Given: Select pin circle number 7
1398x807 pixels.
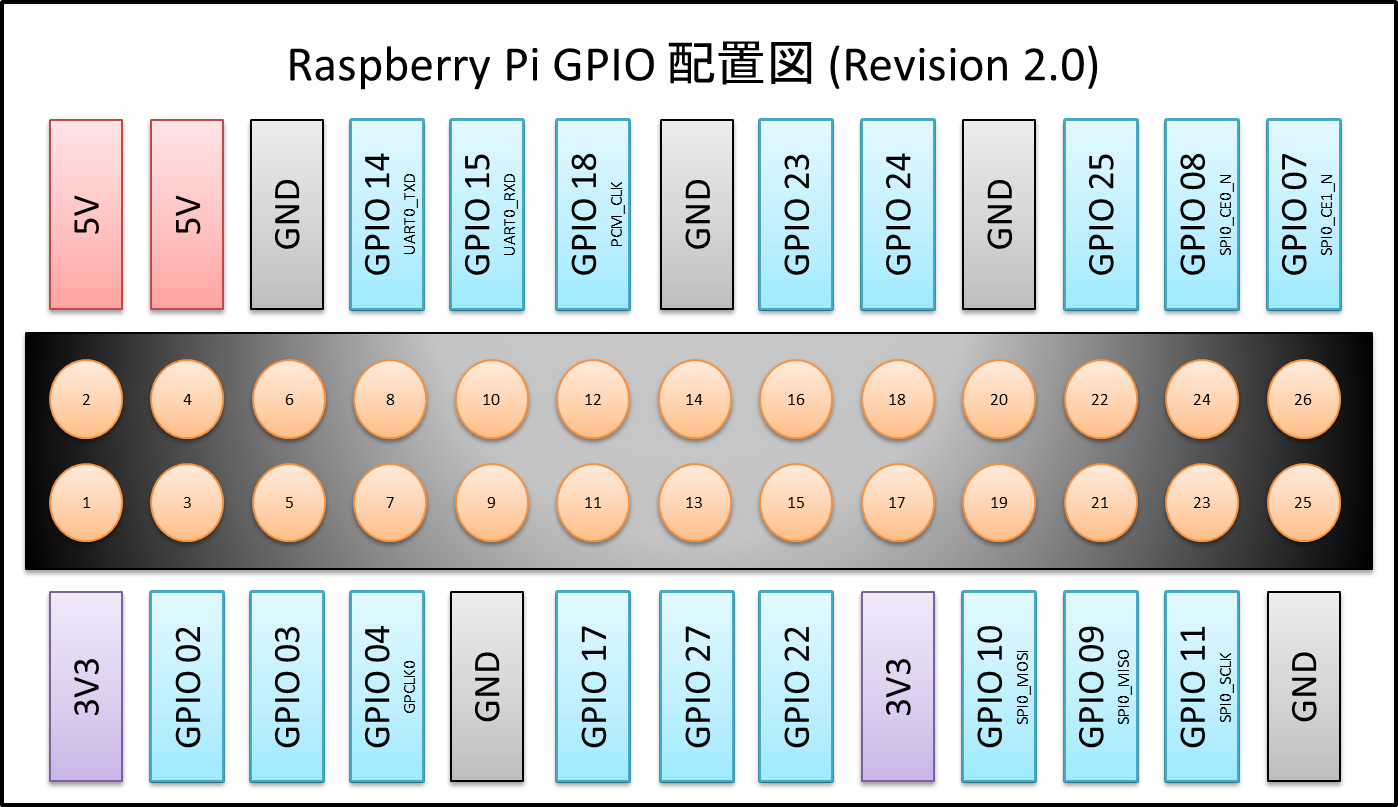Looking at the screenshot, I should pyautogui.click(x=390, y=503).
